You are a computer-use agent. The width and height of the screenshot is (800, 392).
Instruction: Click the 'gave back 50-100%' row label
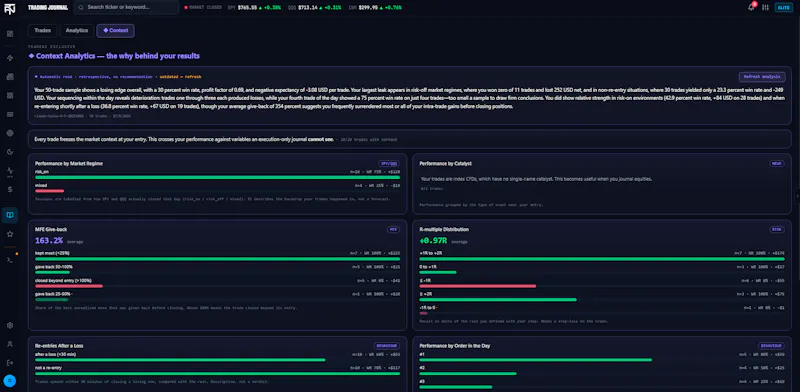point(54,266)
